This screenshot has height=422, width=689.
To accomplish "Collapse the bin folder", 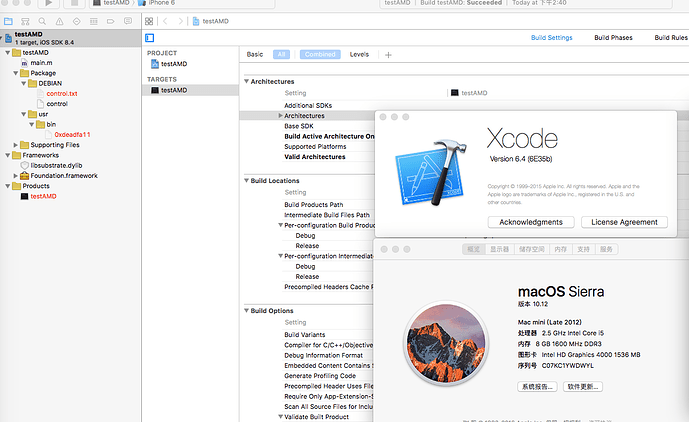I will 31,124.
